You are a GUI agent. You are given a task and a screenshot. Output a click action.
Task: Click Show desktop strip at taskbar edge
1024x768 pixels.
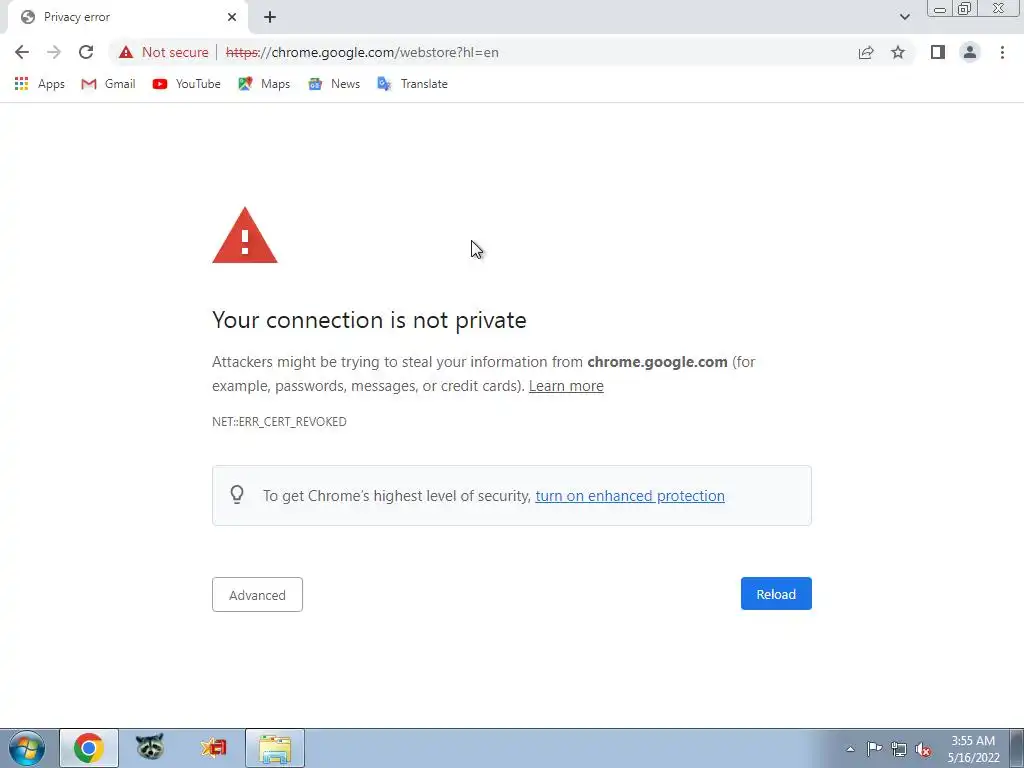[1017, 748]
